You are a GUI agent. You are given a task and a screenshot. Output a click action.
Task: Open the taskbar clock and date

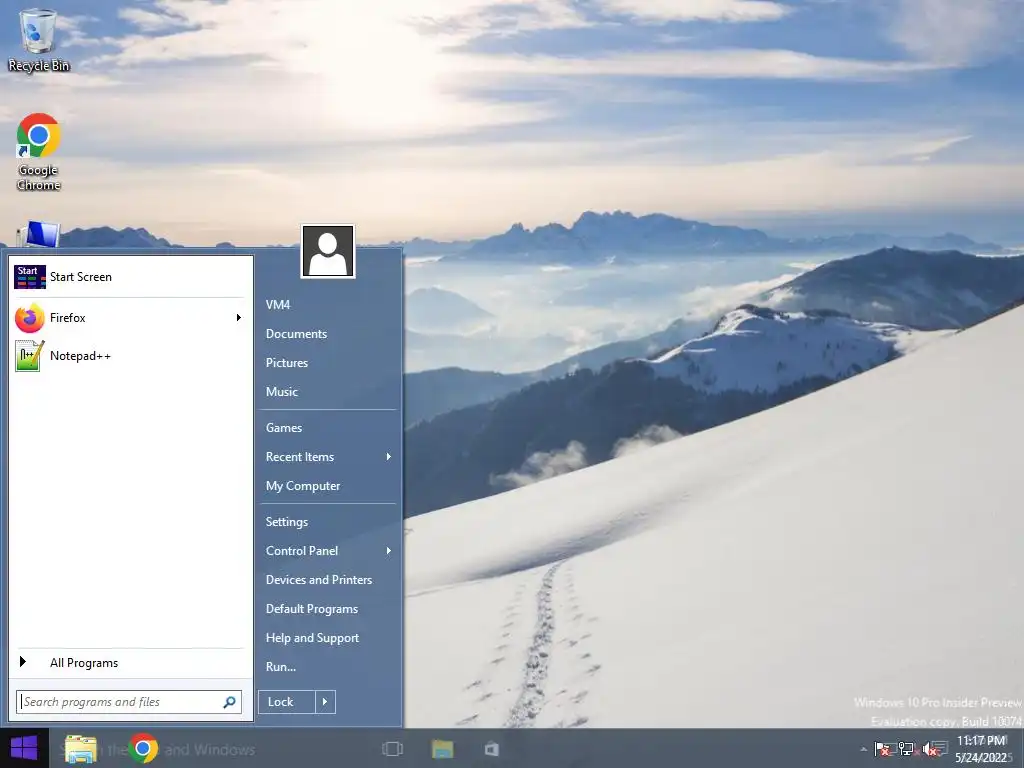point(981,748)
